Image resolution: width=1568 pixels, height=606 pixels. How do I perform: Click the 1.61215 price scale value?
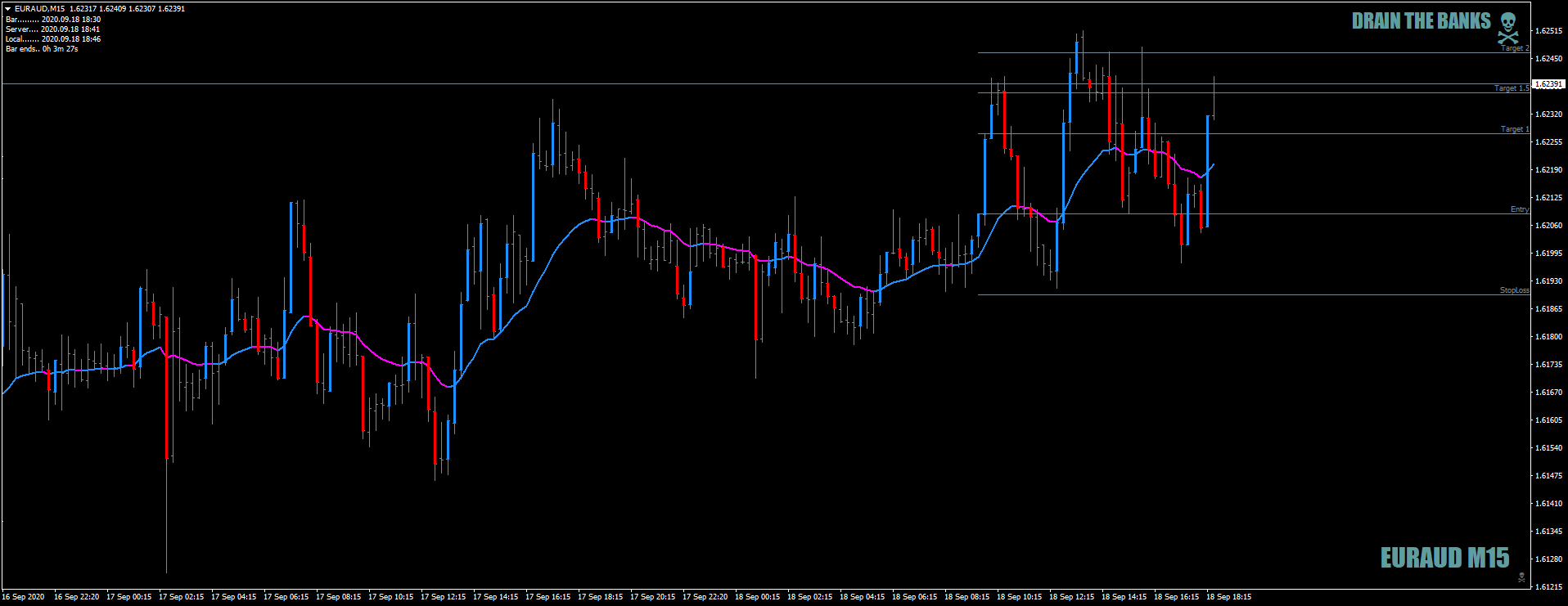pyautogui.click(x=1548, y=587)
